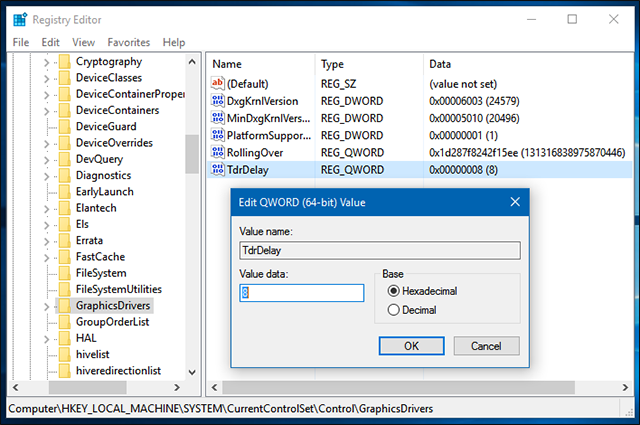
Task: Expand the DeviceClasses tree node
Action: (x=46, y=79)
